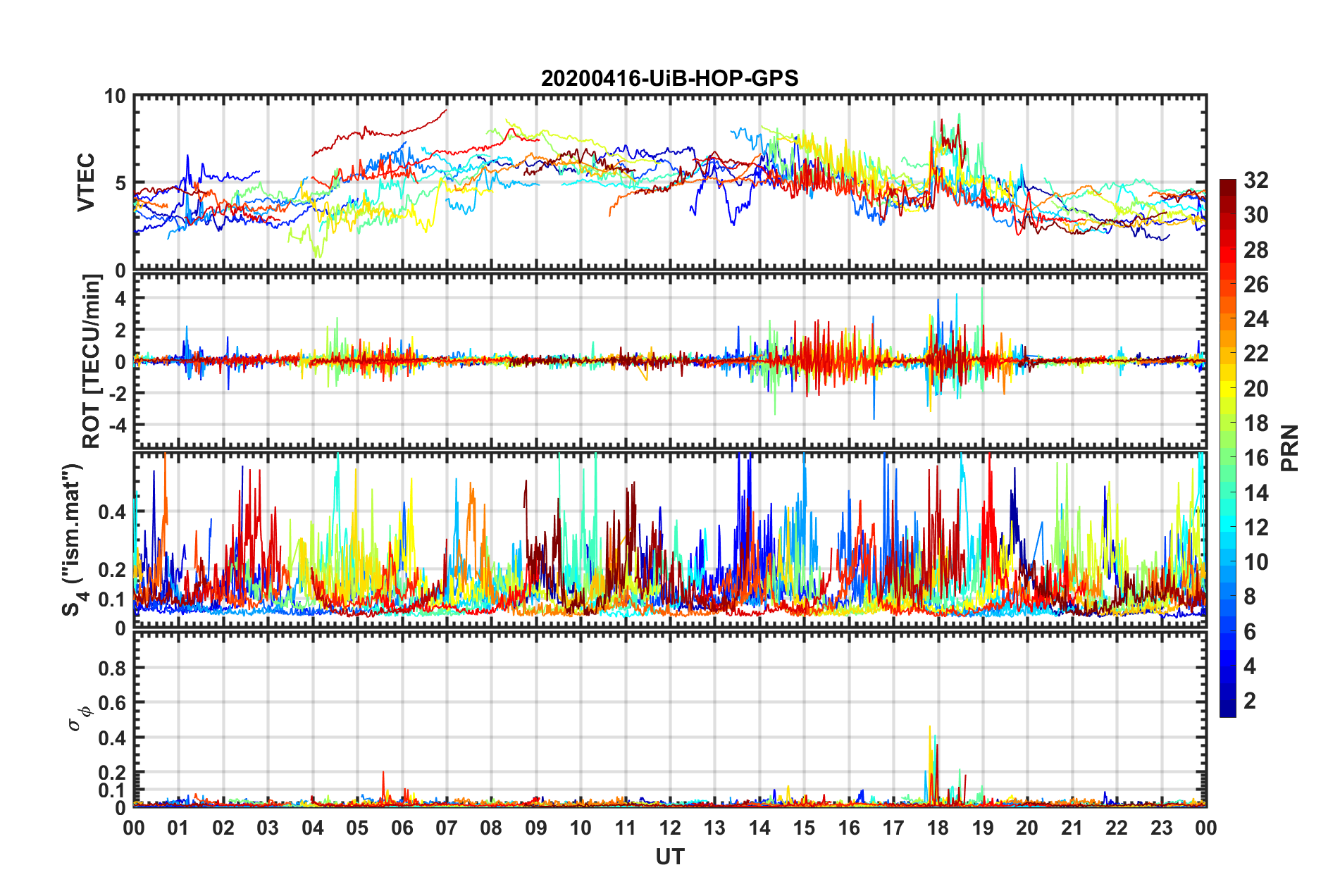
Task: Click inside the S4 plot panel
Action: pyautogui.click(x=669, y=540)
